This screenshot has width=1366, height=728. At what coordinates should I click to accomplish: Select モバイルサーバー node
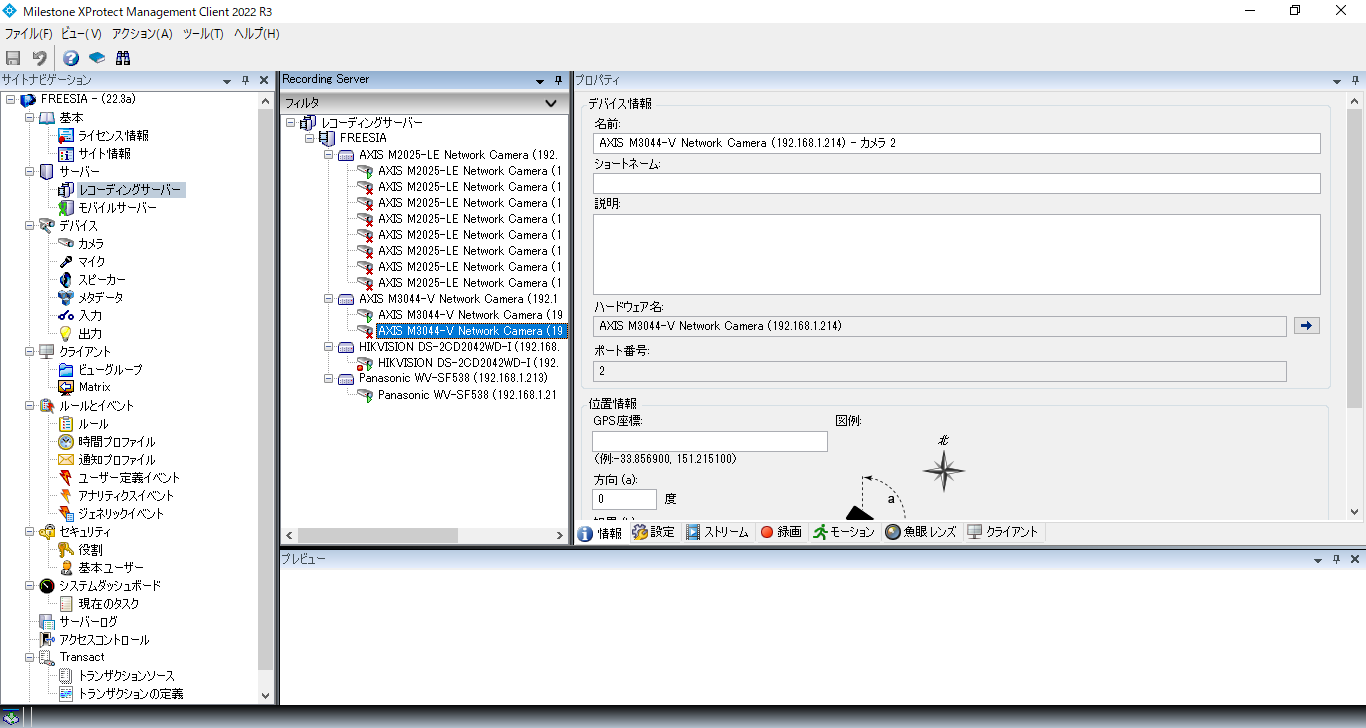117,208
